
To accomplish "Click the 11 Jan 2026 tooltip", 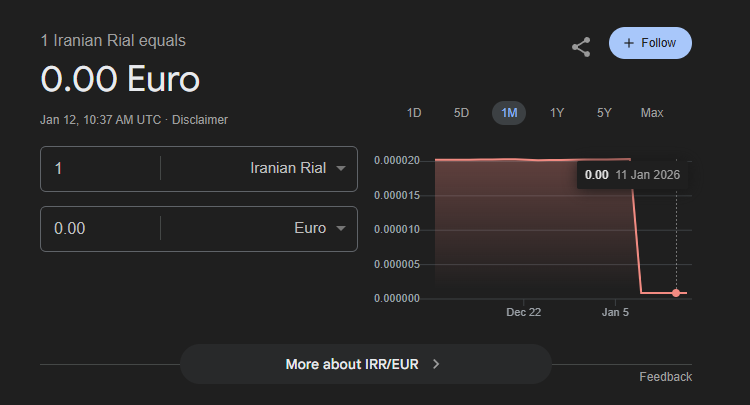I will 632,175.
